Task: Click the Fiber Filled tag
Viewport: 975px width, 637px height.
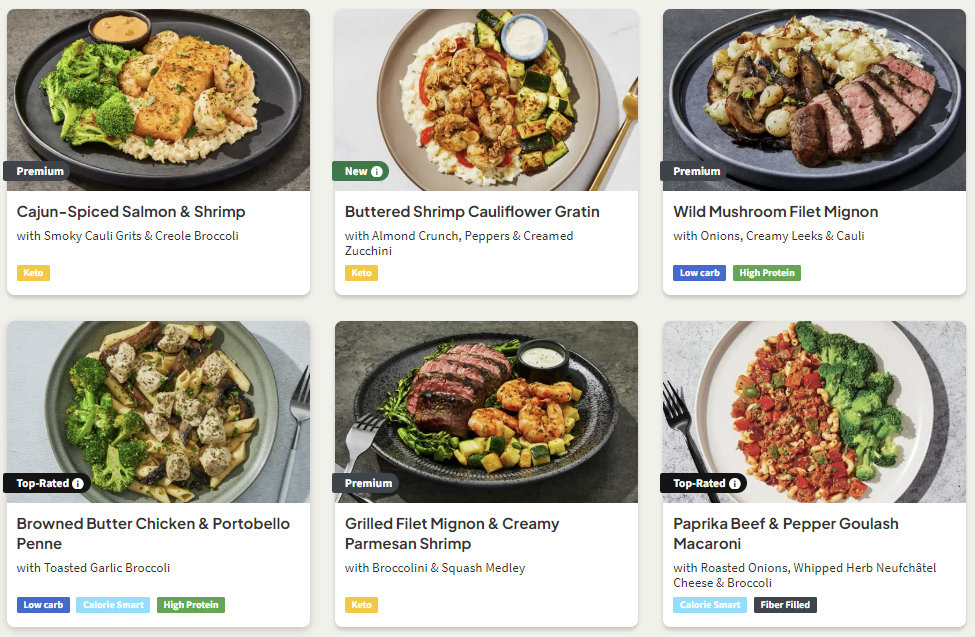Action: click(785, 605)
